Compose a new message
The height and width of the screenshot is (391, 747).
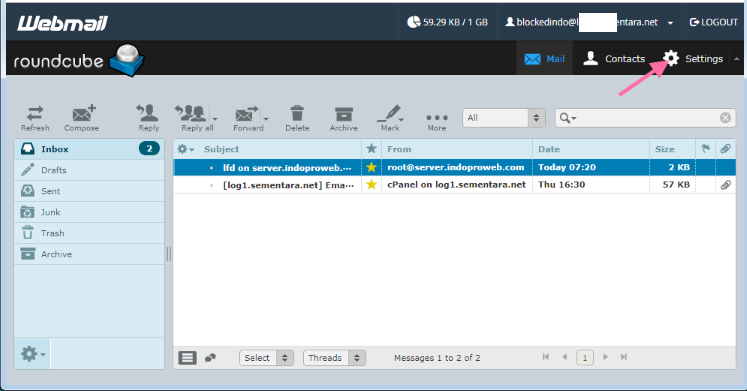tap(81, 118)
